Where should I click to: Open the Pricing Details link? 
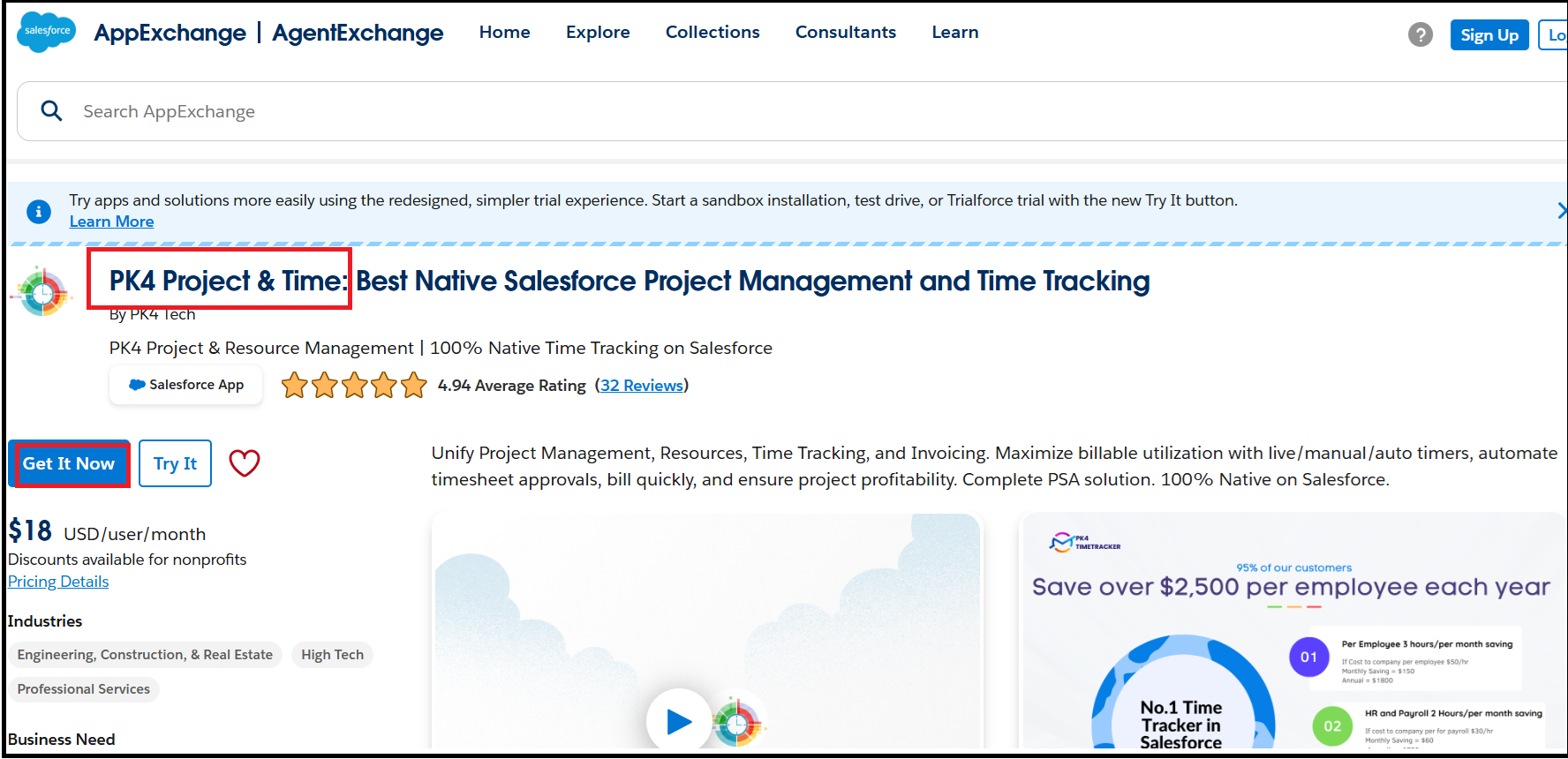(58, 582)
